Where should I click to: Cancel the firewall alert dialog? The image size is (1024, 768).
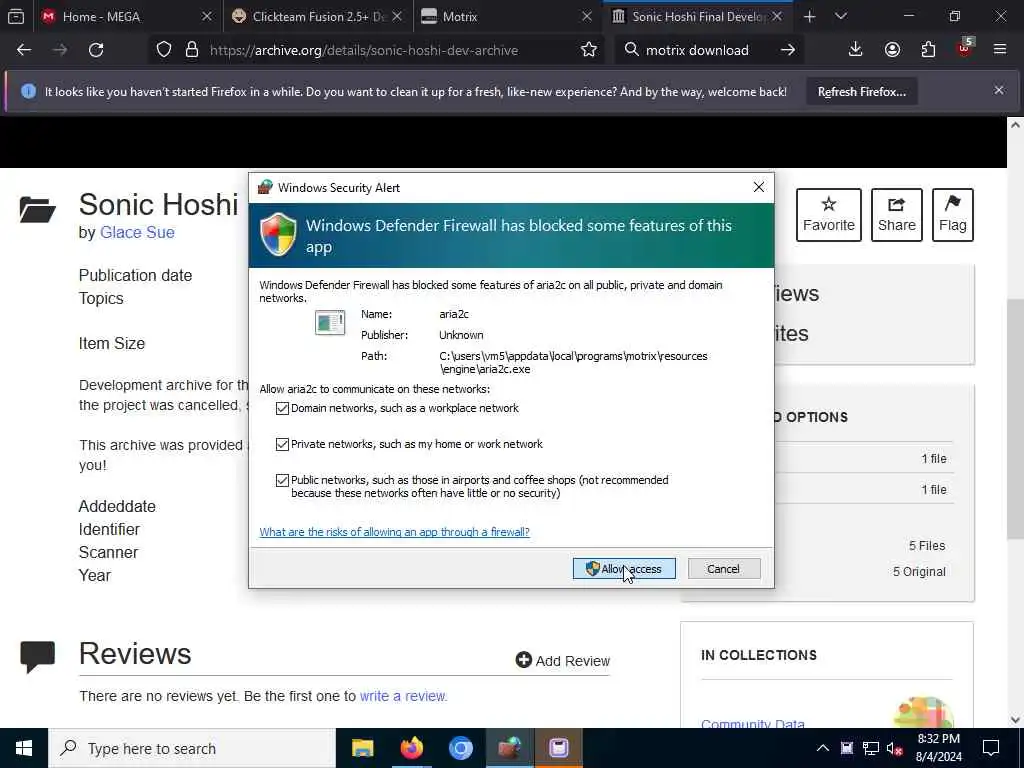pyautogui.click(x=724, y=569)
